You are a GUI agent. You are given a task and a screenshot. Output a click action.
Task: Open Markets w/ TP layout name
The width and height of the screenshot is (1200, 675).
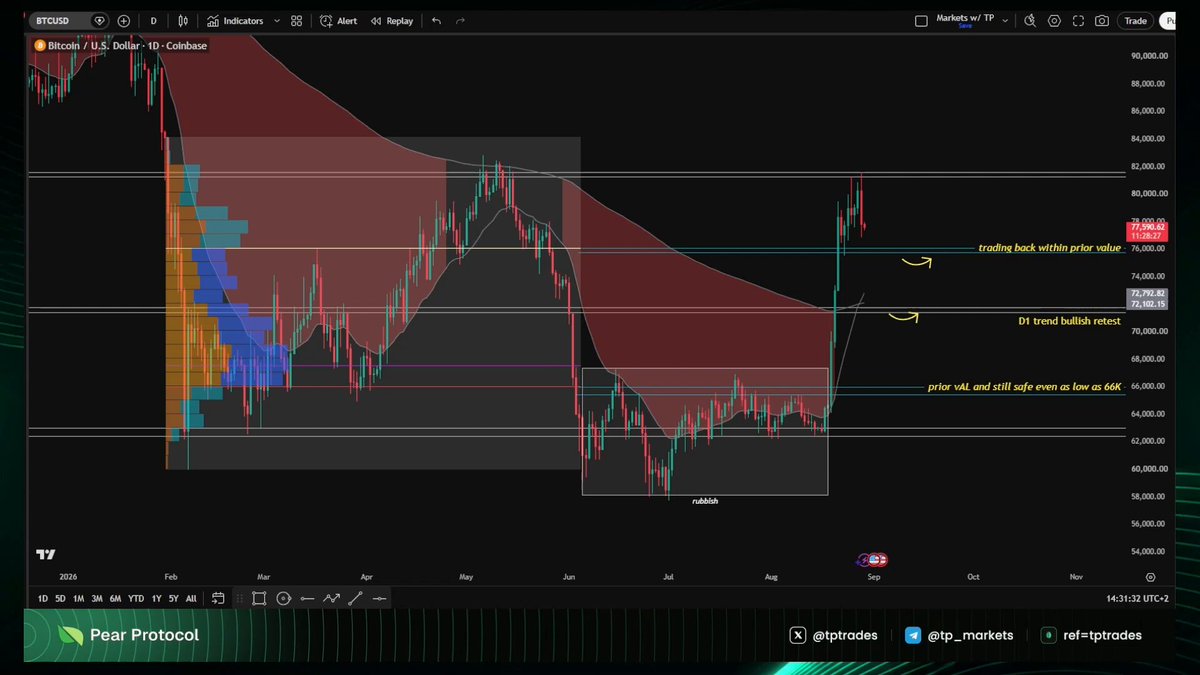(965, 17)
